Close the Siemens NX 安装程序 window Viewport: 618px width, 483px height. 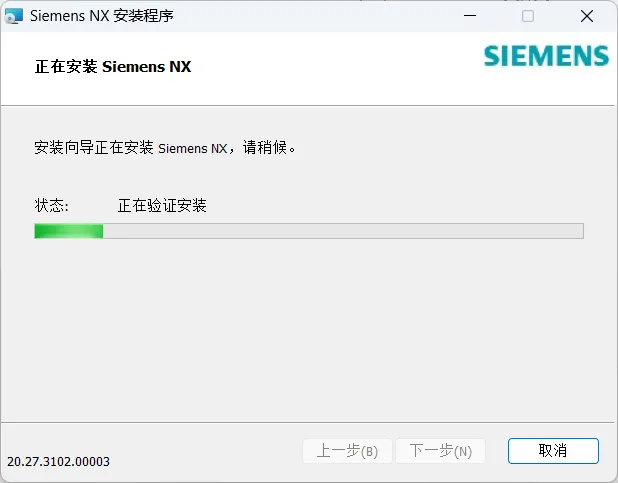587,16
